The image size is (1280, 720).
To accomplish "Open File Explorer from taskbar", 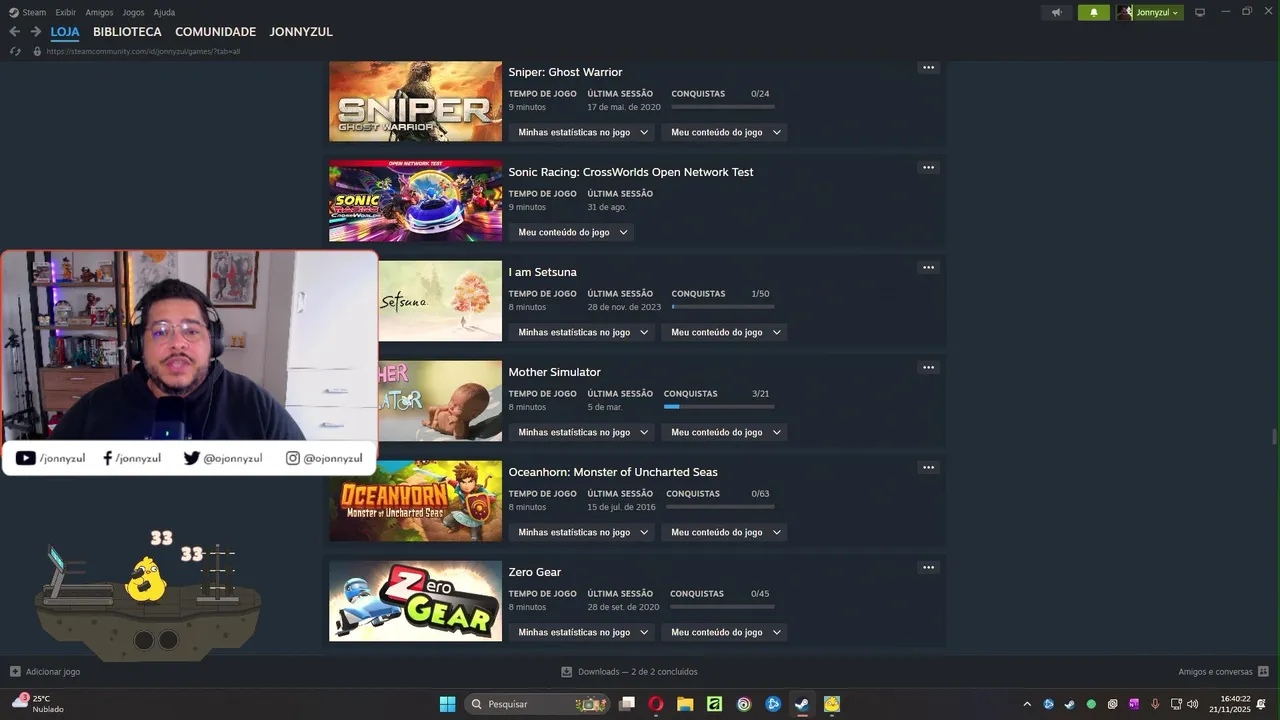I will [x=685, y=704].
